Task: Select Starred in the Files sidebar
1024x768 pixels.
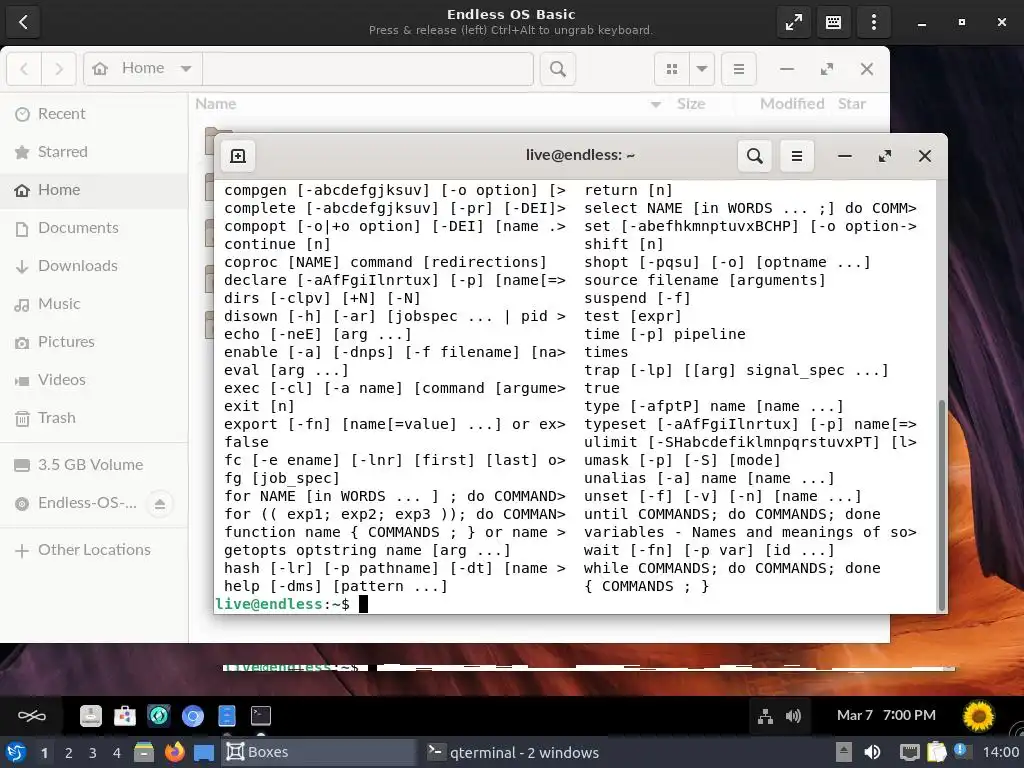Action: pos(94,152)
